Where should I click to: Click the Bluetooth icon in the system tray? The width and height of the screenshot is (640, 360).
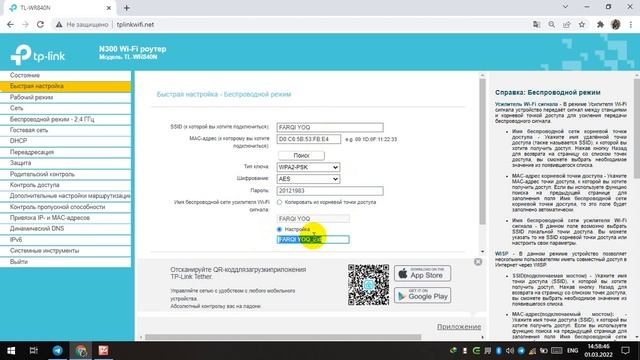click(498, 351)
